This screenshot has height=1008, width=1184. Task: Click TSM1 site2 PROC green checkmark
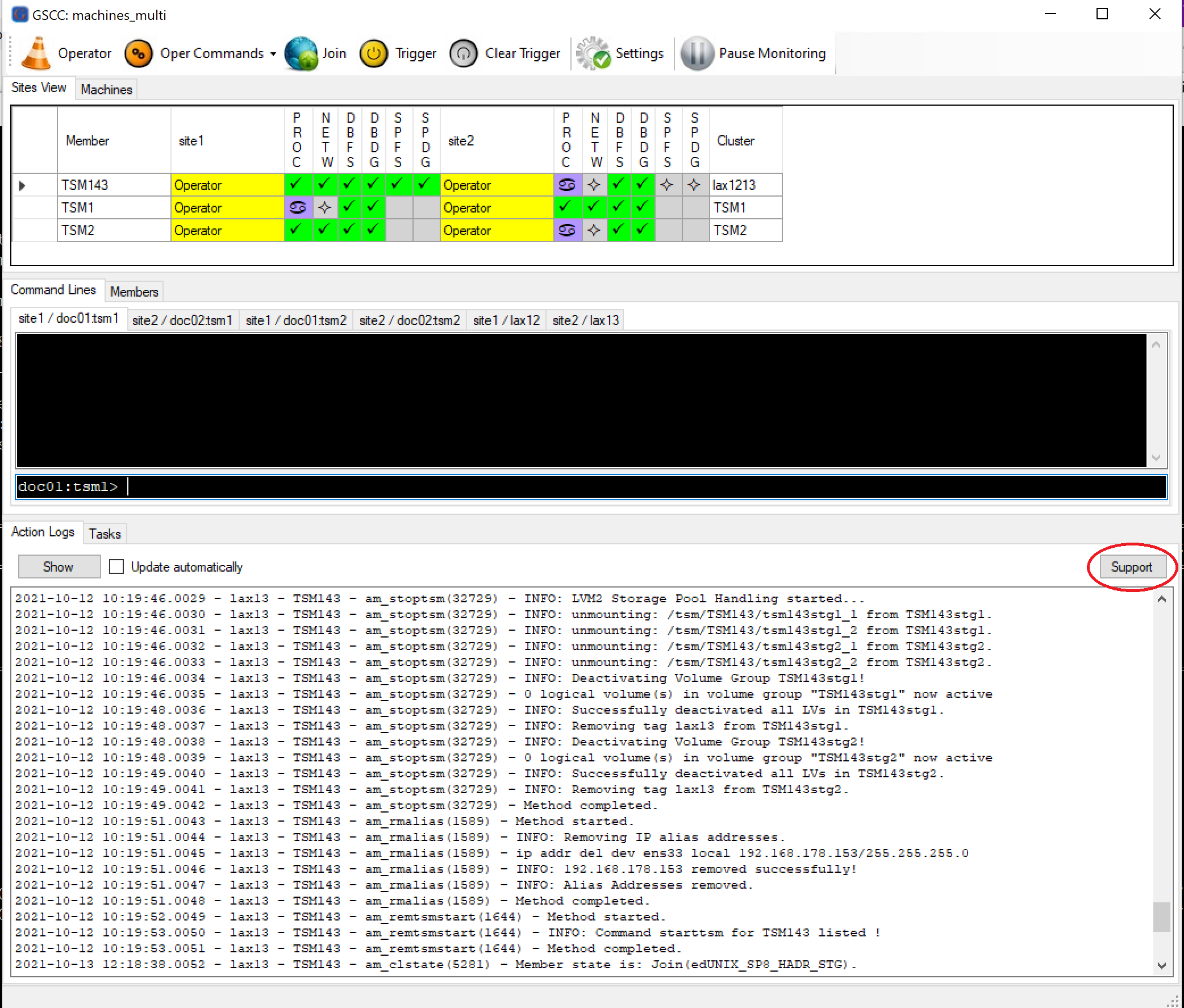tap(568, 208)
